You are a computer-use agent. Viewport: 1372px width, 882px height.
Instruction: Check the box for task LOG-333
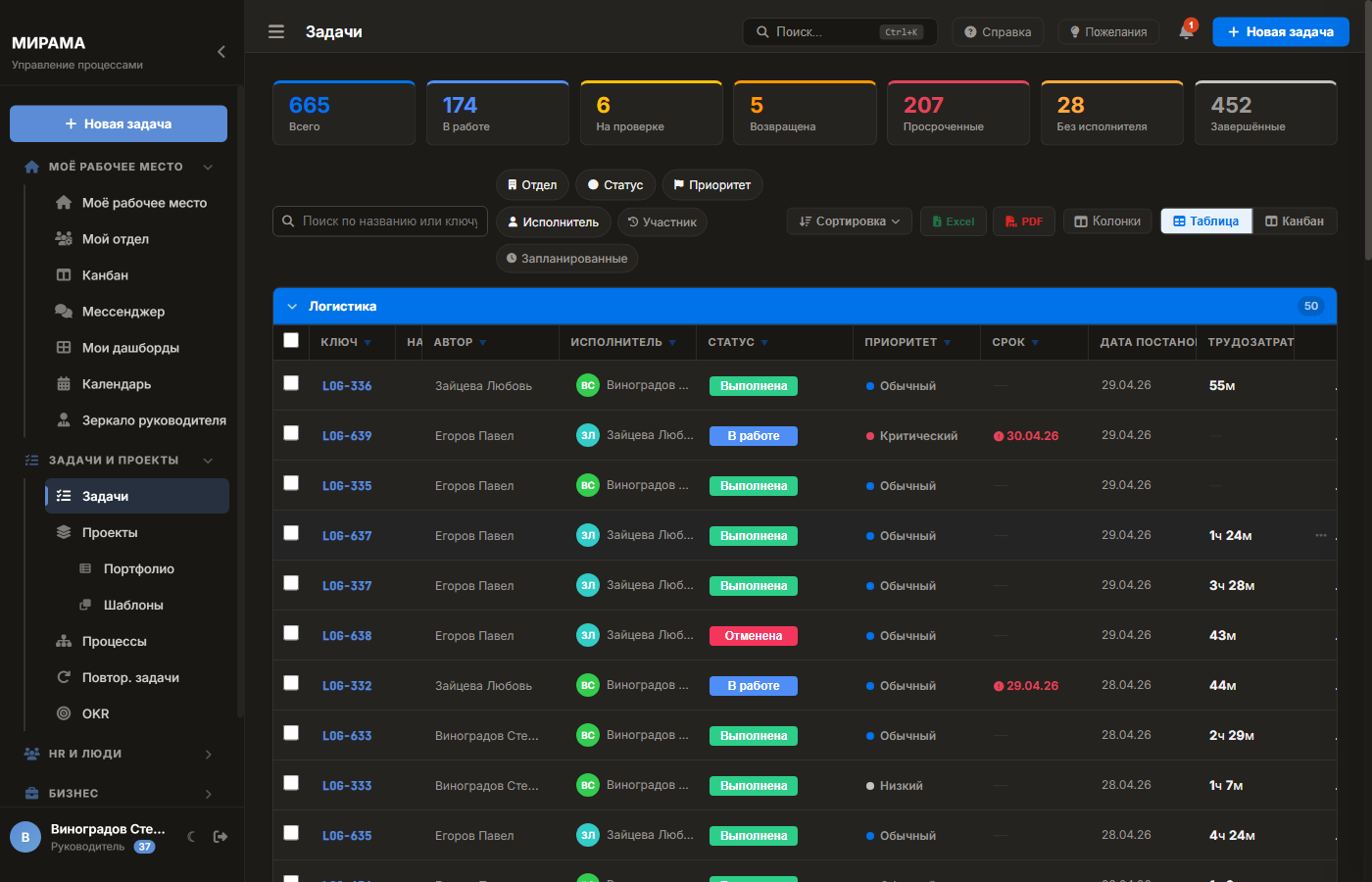291,783
